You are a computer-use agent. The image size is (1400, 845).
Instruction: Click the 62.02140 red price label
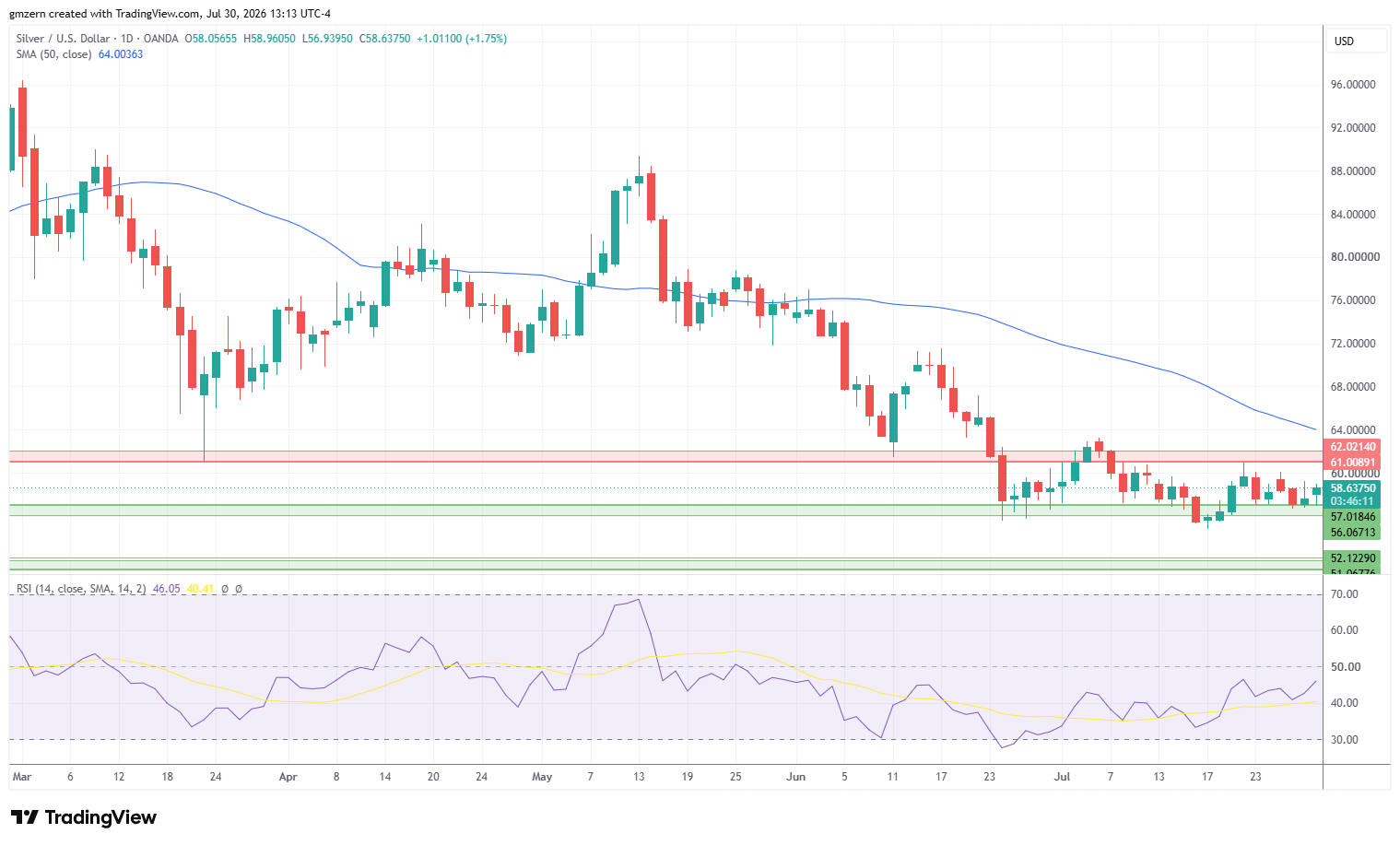[x=1352, y=447]
